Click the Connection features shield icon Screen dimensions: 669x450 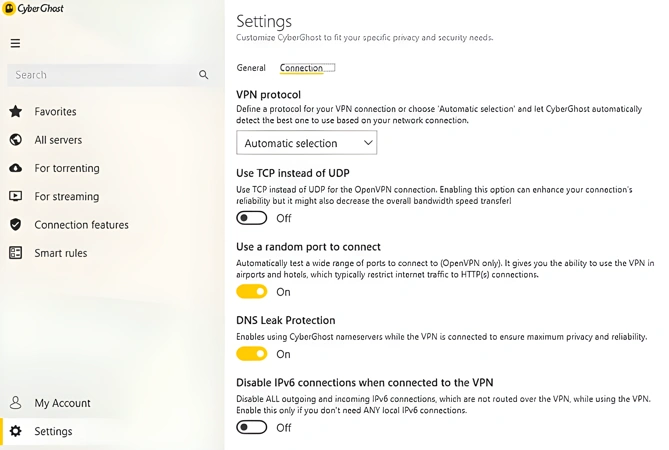point(16,224)
